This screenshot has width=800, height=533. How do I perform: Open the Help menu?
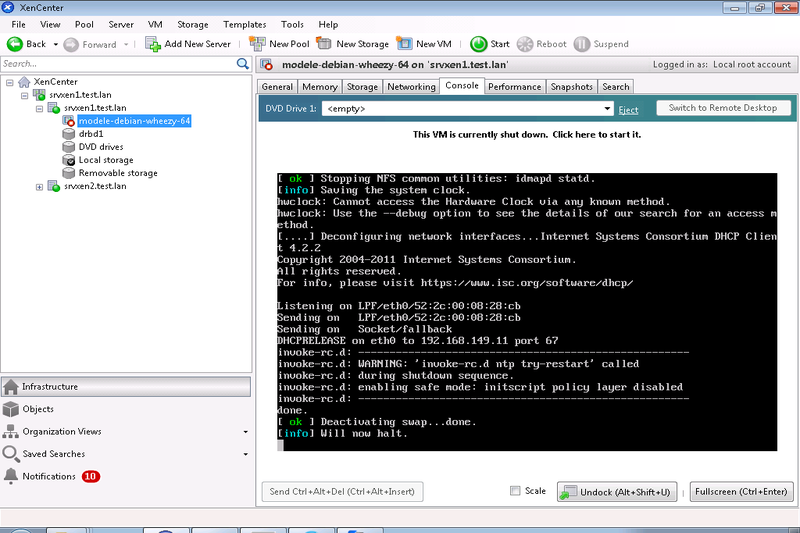point(328,24)
